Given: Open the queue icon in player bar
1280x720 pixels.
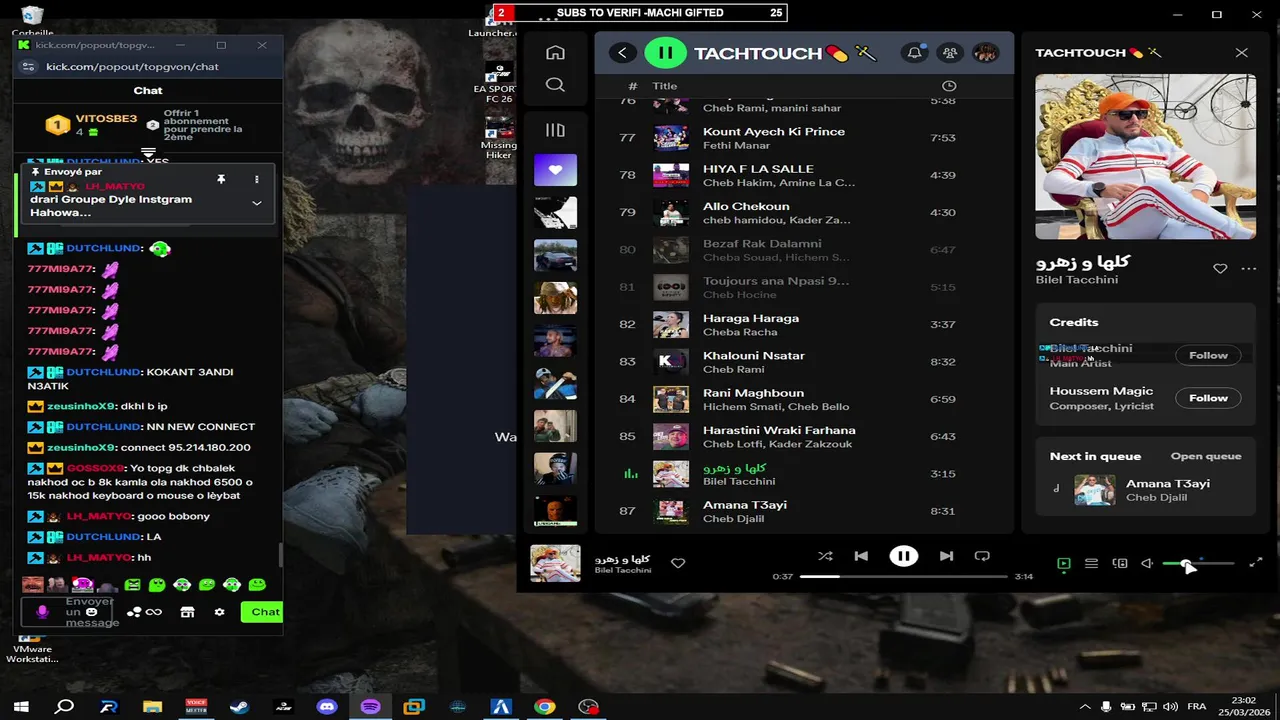Looking at the screenshot, I should [x=1092, y=564].
